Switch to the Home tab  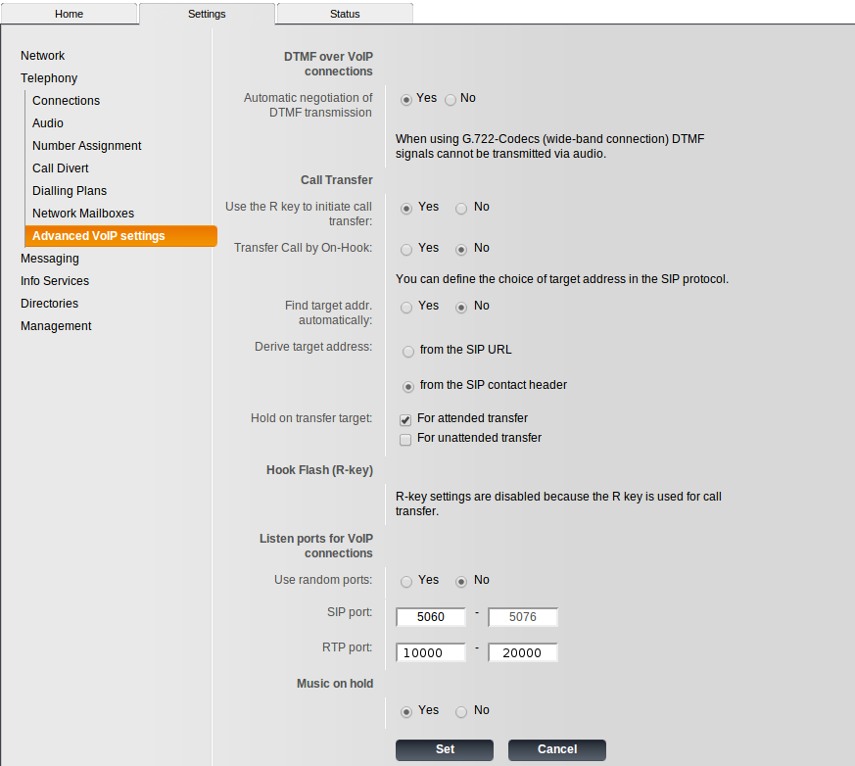(x=69, y=14)
